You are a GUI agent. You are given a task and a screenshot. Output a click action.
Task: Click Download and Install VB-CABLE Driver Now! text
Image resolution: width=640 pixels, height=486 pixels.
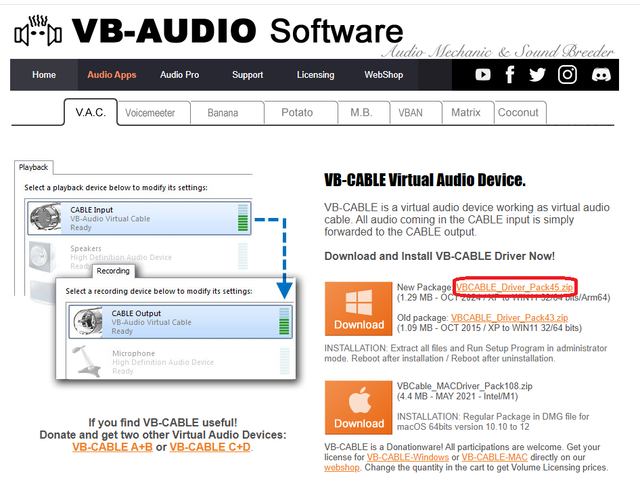[x=440, y=256]
